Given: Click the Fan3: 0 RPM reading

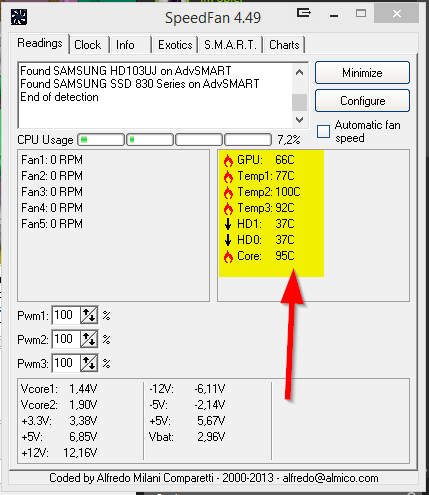Looking at the screenshot, I should point(52,192).
